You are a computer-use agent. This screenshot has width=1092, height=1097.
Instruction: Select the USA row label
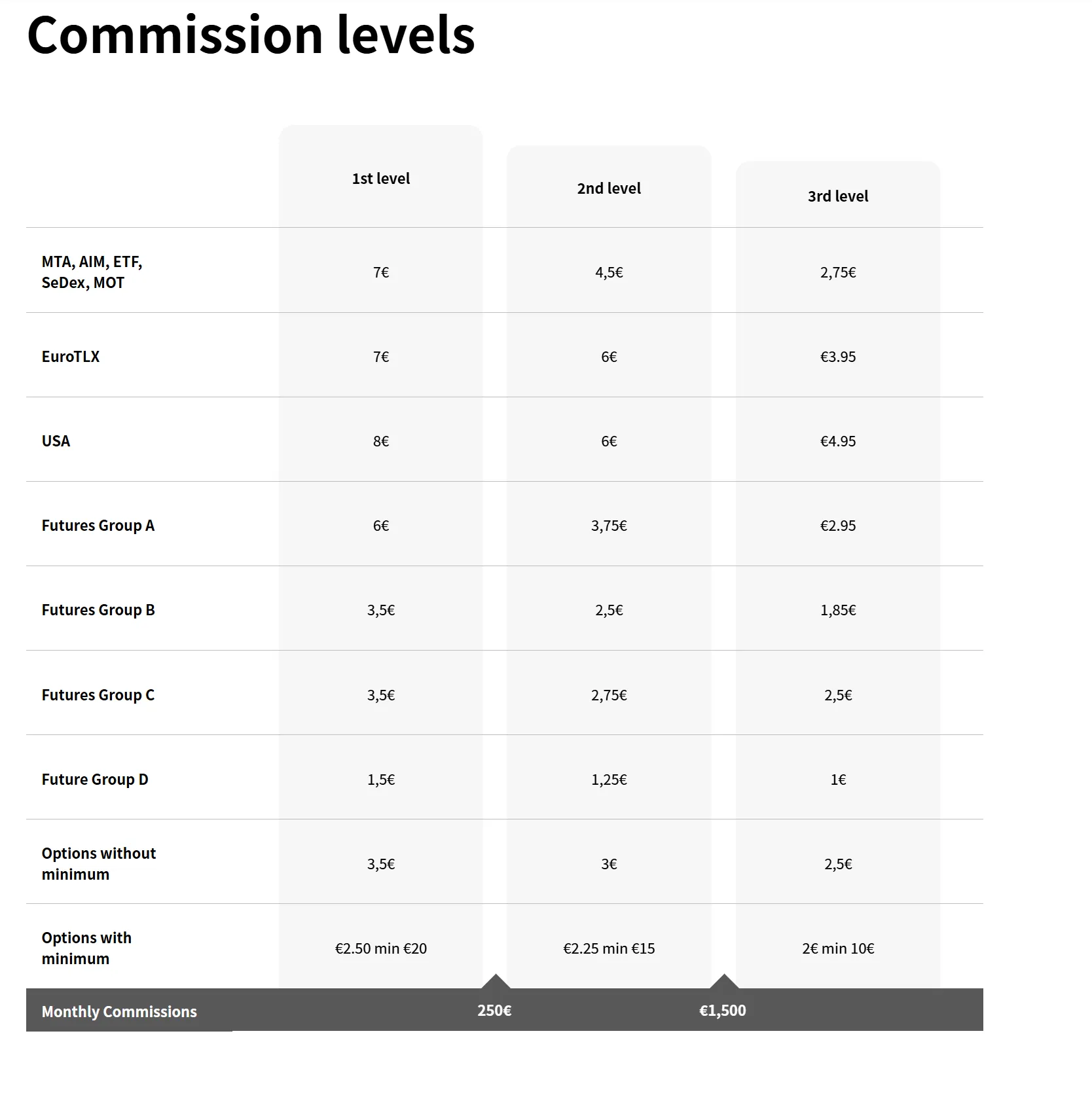click(x=56, y=441)
